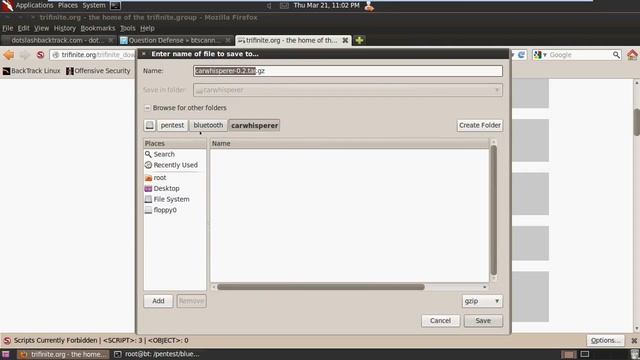Open the Firefox Tools menu
The width and height of the screenshot is (640, 360).
(127, 28)
